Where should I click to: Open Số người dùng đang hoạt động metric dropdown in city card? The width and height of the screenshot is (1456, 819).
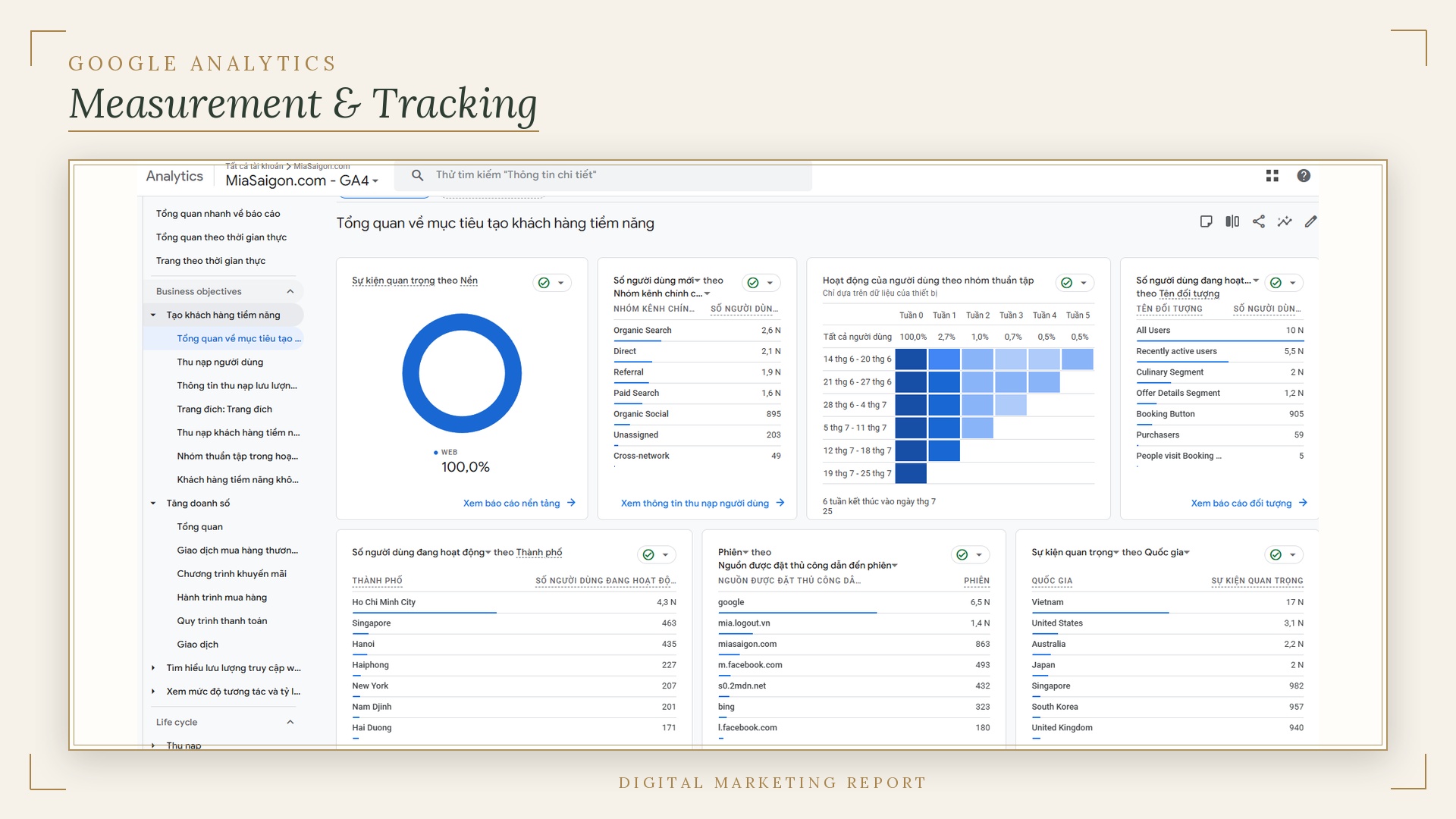point(422,552)
